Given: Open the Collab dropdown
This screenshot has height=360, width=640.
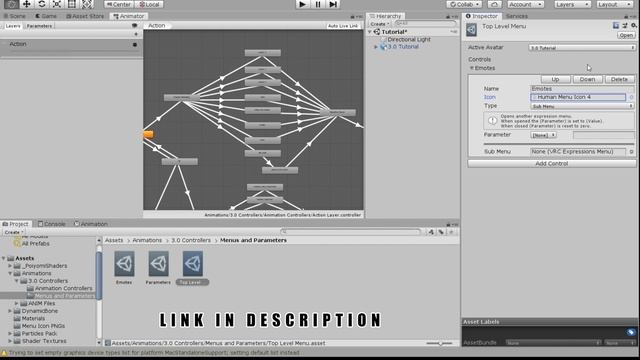Looking at the screenshot, I should click(x=464, y=4).
